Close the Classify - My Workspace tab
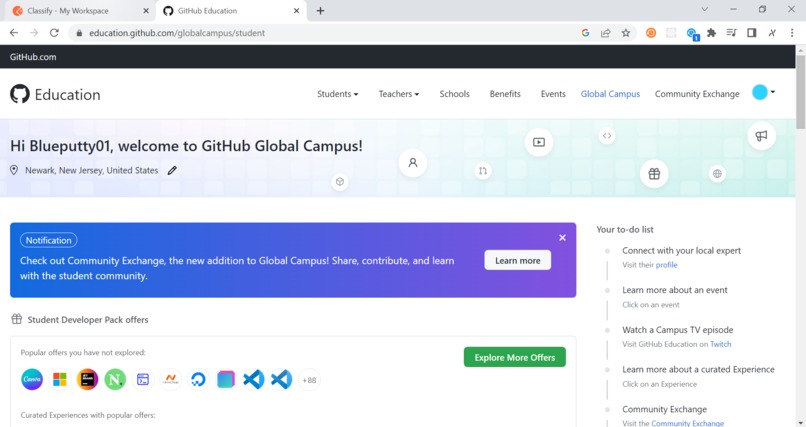This screenshot has height=427, width=806. (x=146, y=11)
